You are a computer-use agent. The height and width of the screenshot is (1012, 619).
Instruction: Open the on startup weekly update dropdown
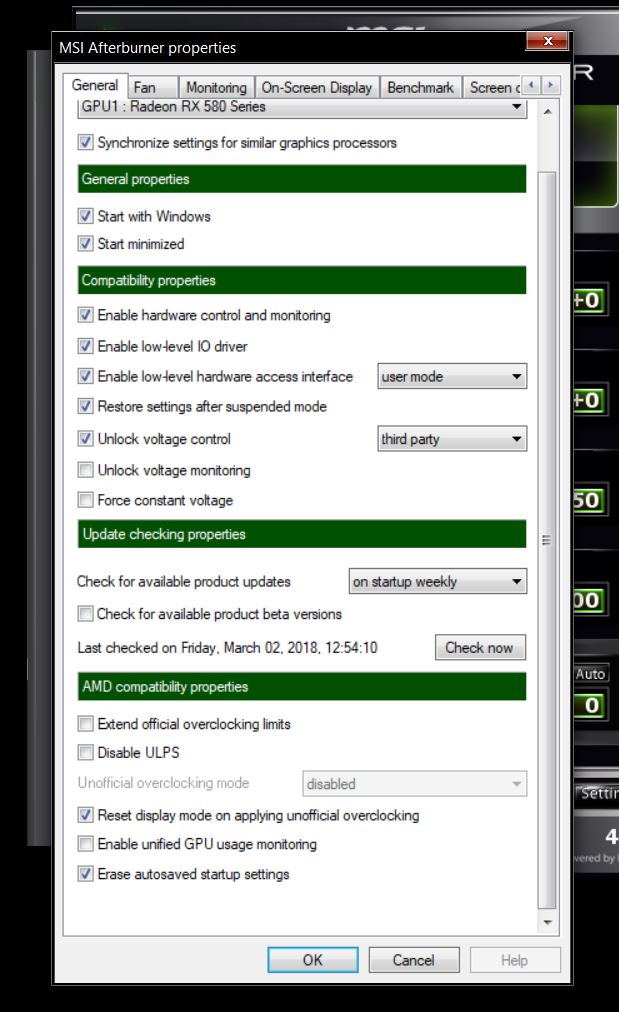[438, 581]
